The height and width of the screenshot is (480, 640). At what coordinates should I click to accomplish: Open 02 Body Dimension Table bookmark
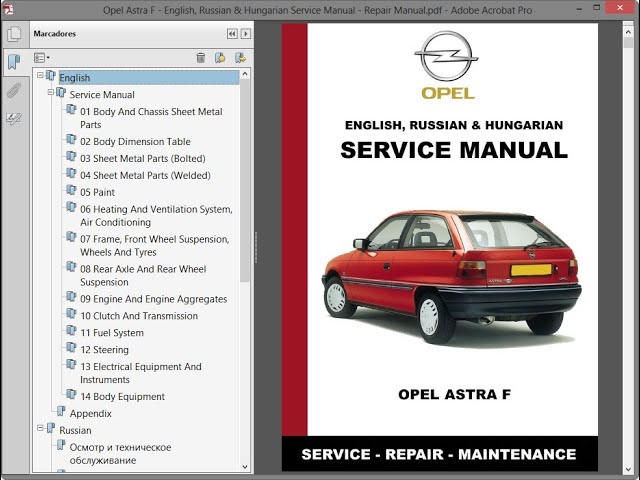point(136,142)
